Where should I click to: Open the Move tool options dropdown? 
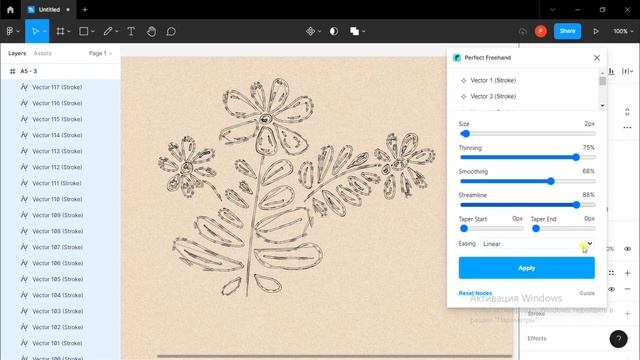[44, 31]
